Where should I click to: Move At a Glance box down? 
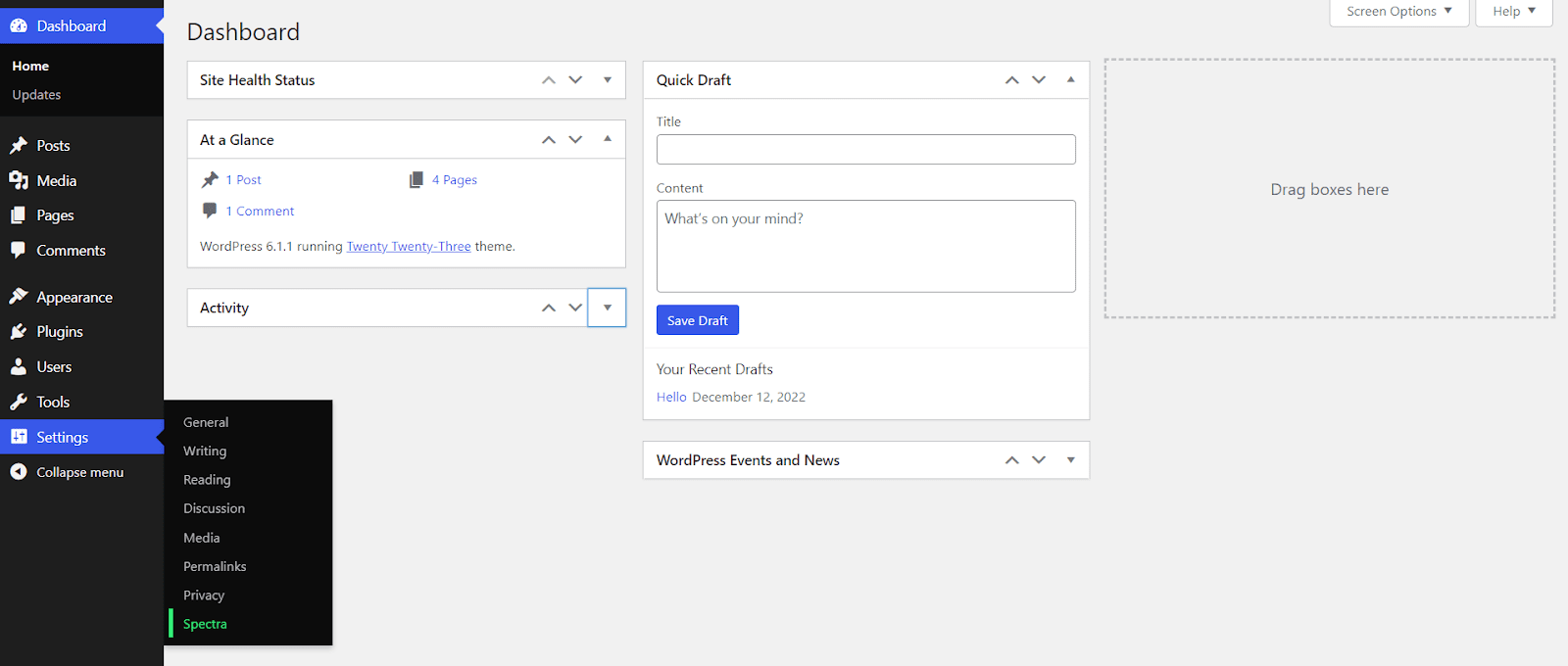[x=575, y=140]
